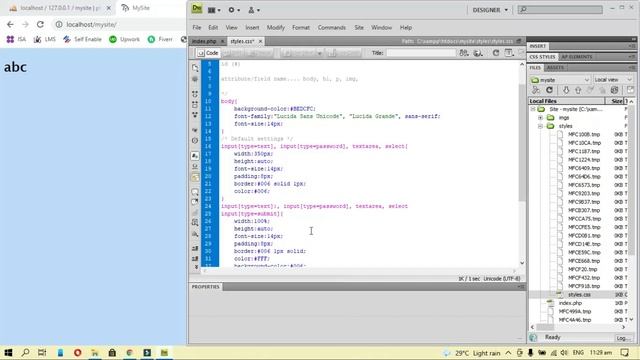Open the Edit menu
Image resolution: width=640 pixels, height=360 pixels.
[x=213, y=27]
